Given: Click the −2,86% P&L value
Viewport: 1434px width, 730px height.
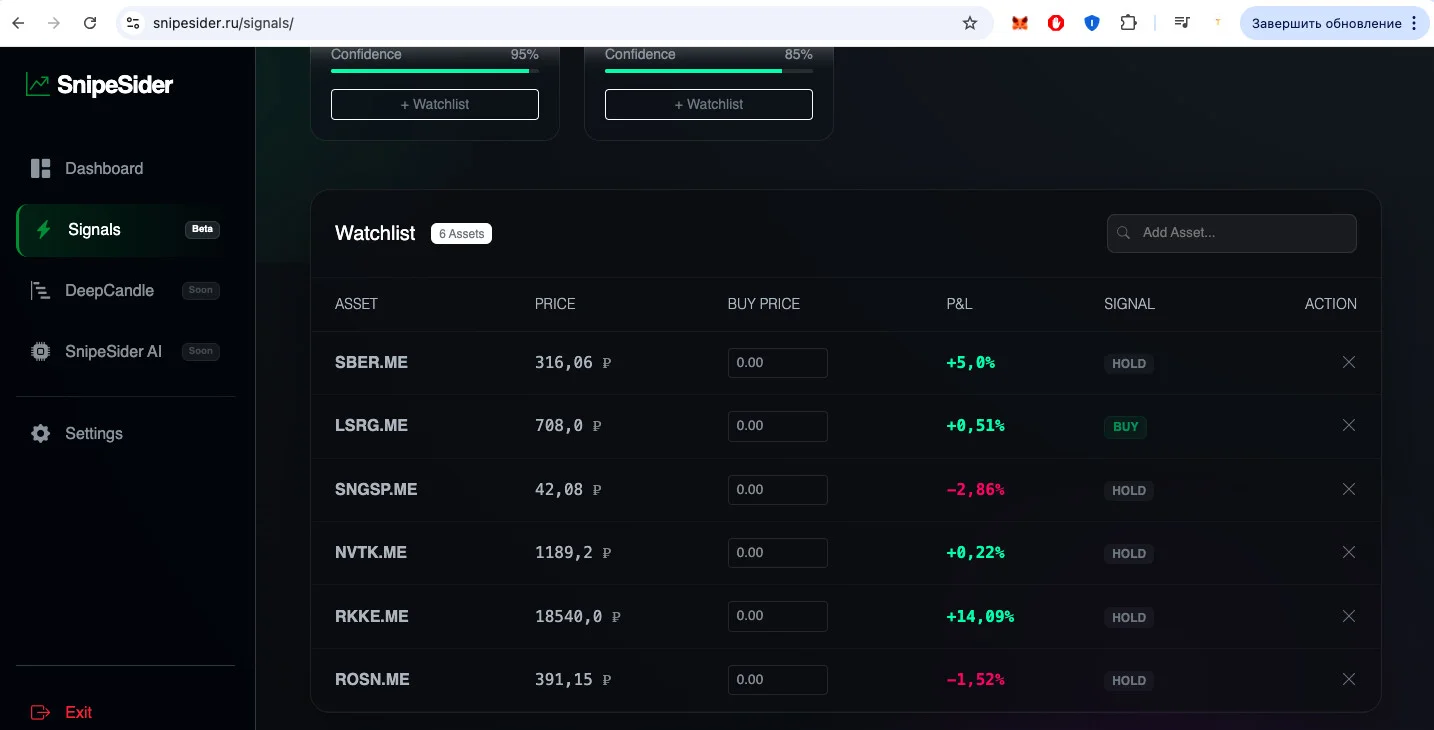Looking at the screenshot, I should point(975,489).
